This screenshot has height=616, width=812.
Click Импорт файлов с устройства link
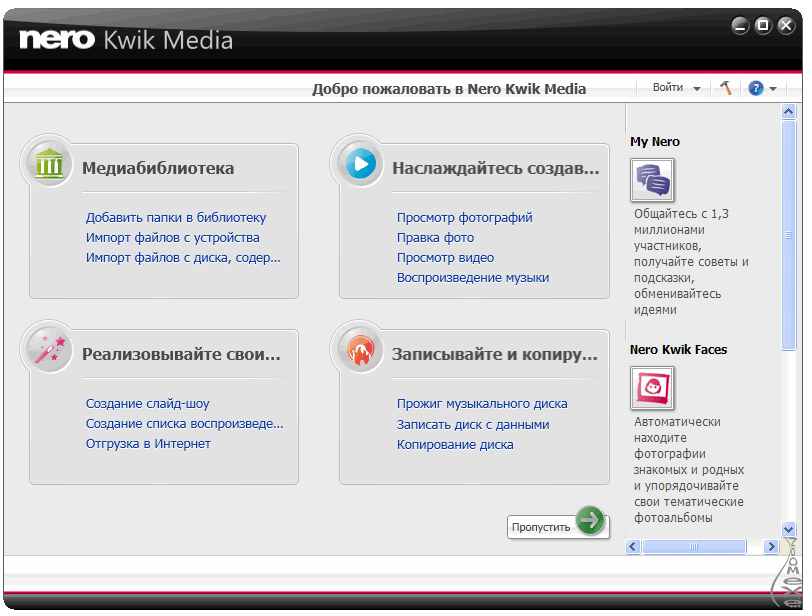(x=172, y=238)
